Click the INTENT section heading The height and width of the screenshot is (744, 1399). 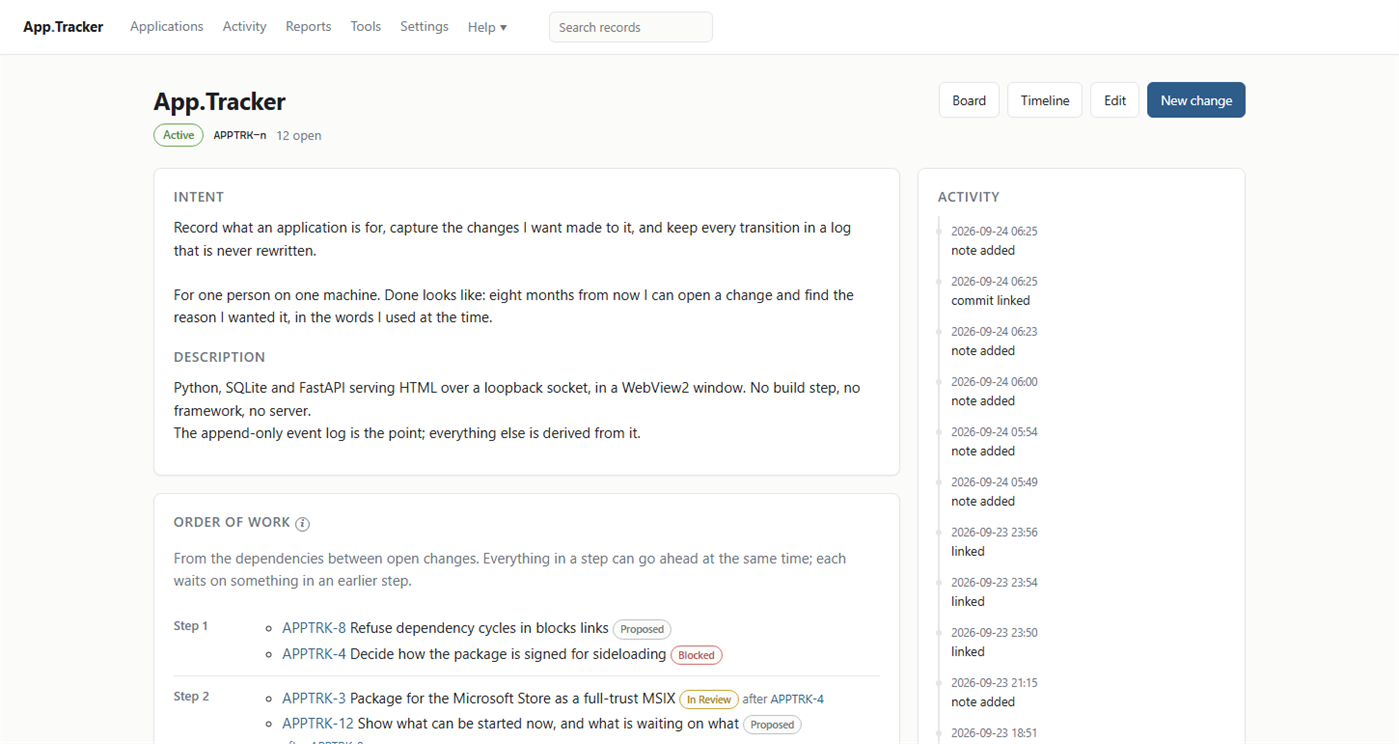pos(199,197)
